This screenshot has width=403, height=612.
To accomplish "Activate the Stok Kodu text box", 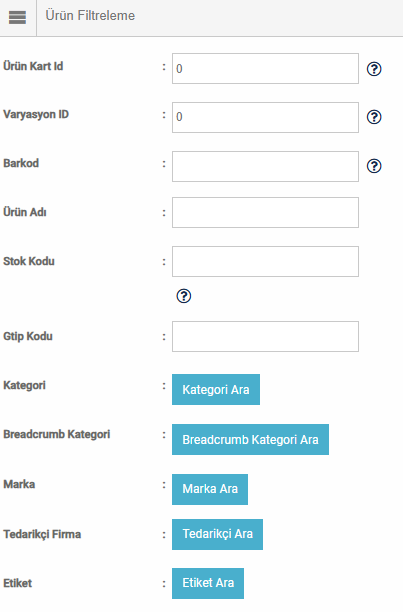I will click(265, 262).
